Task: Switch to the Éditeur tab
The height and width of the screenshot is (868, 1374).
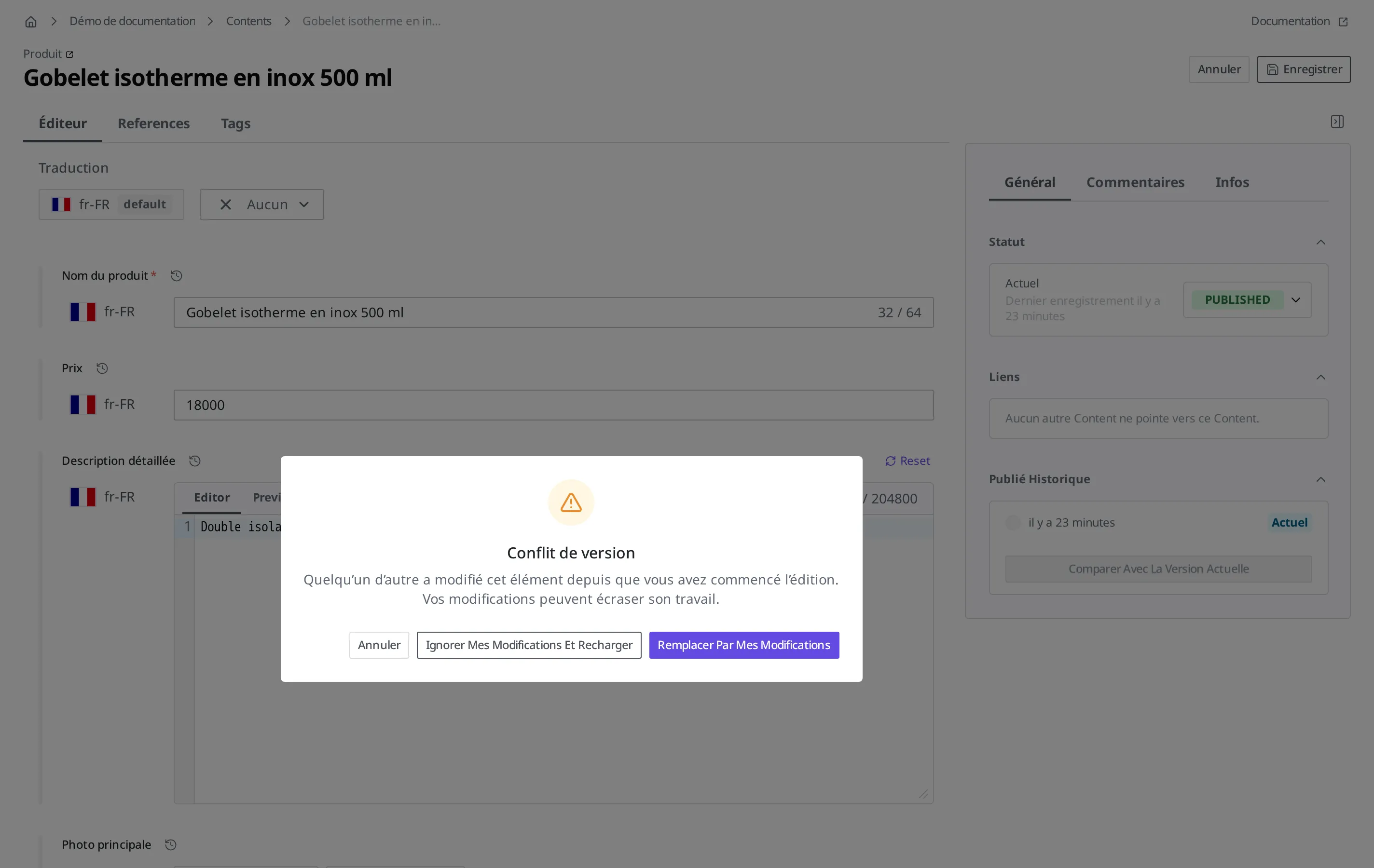Action: pos(63,124)
